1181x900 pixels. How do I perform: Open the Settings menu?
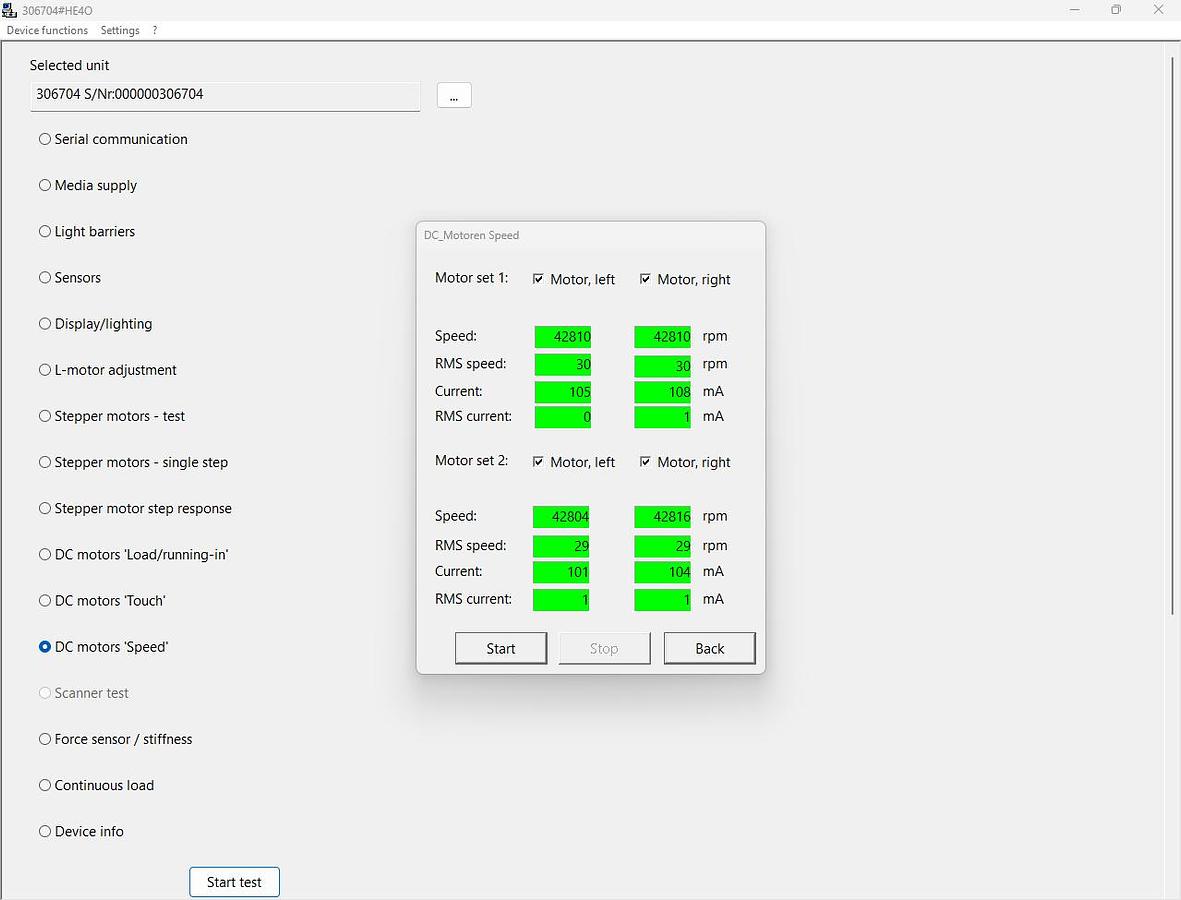pos(120,30)
